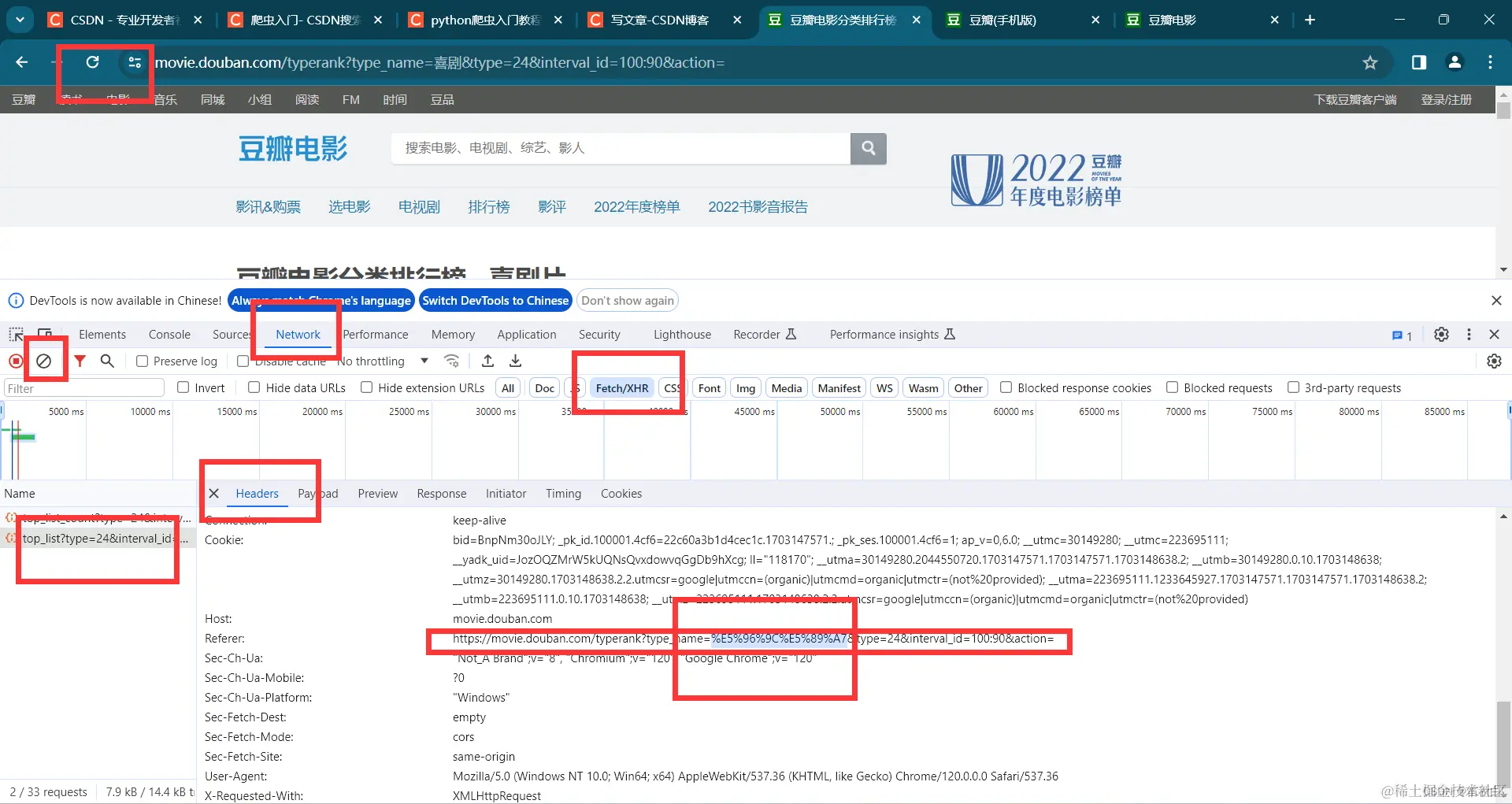
Task: Click Switch DevTools to Chinese
Action: (x=495, y=300)
